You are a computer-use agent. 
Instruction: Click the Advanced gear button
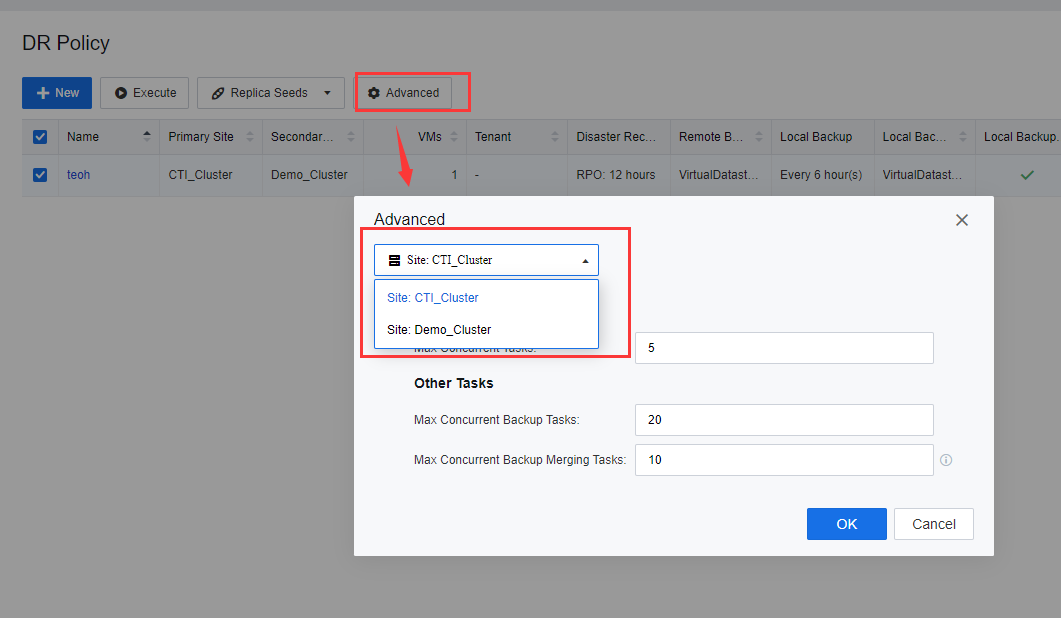(403, 93)
